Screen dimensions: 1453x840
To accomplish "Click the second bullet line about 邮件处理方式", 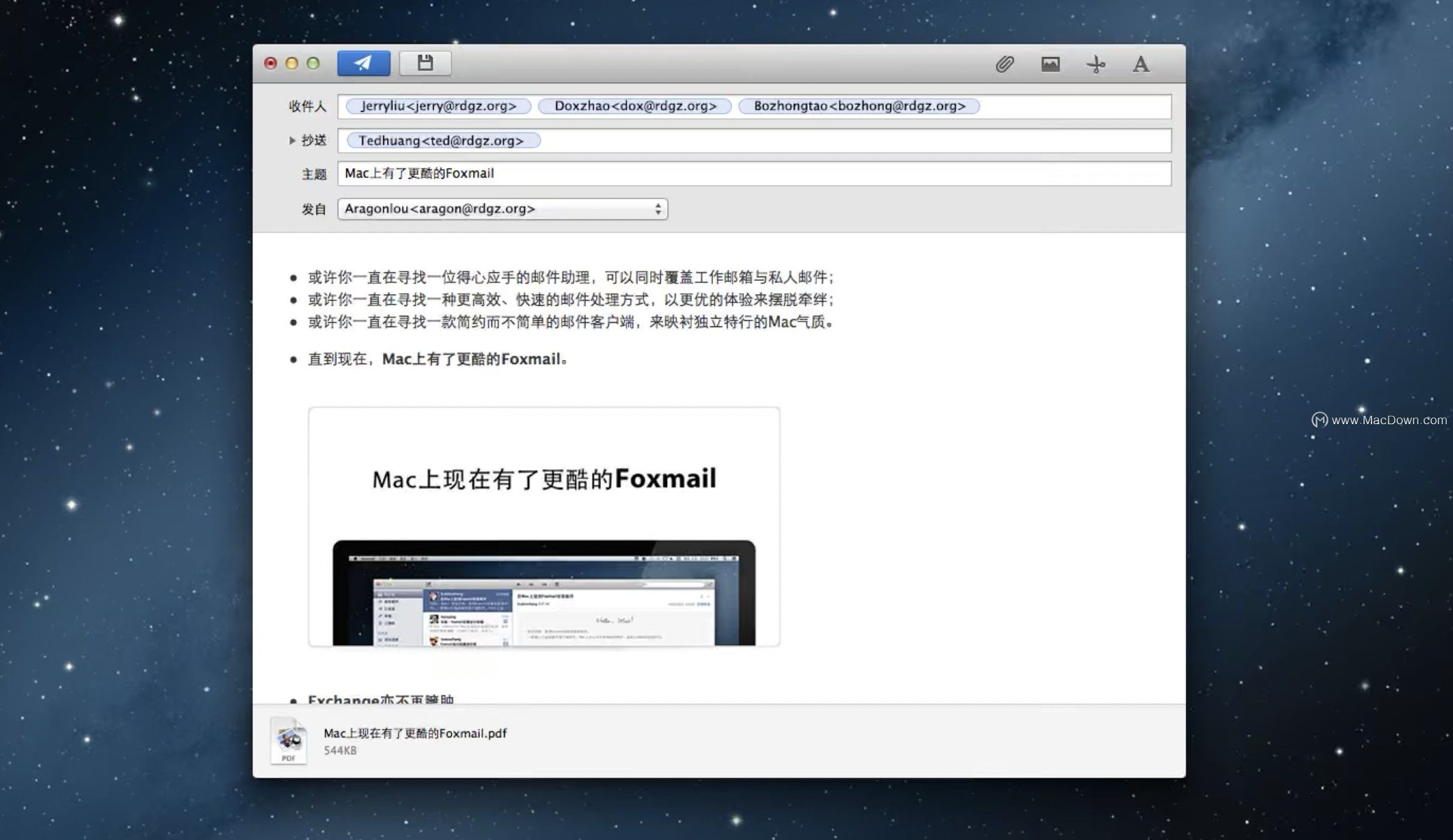I will click(571, 300).
